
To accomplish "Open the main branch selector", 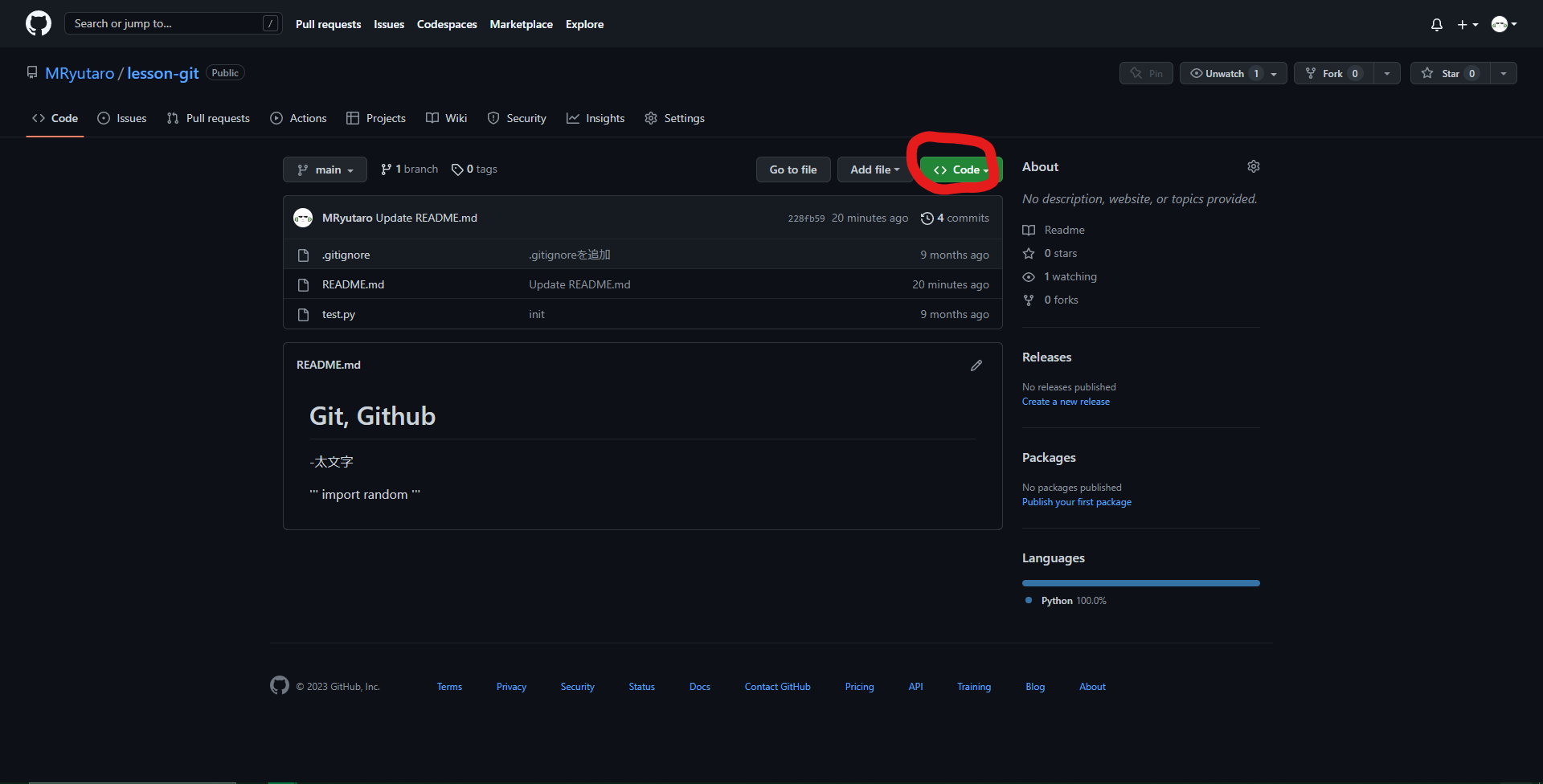I will pyautogui.click(x=325, y=169).
